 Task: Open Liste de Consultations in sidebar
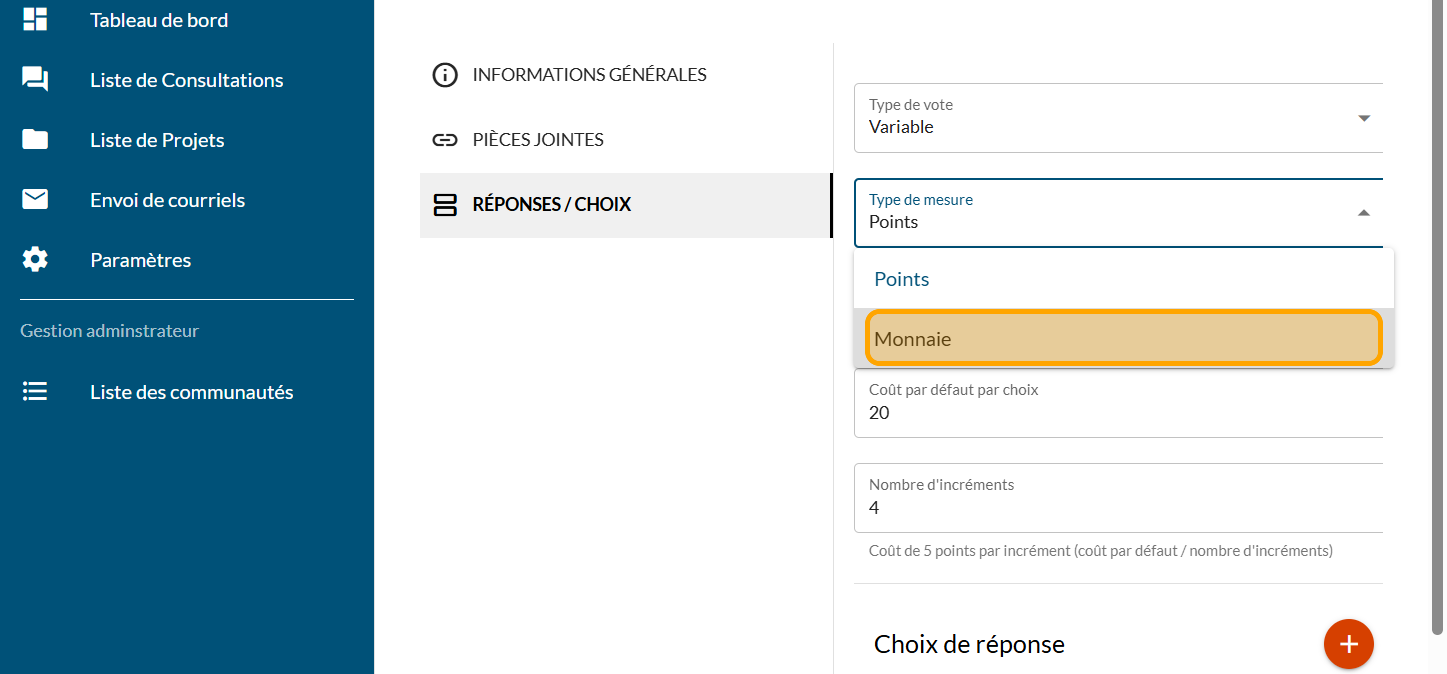pos(186,80)
